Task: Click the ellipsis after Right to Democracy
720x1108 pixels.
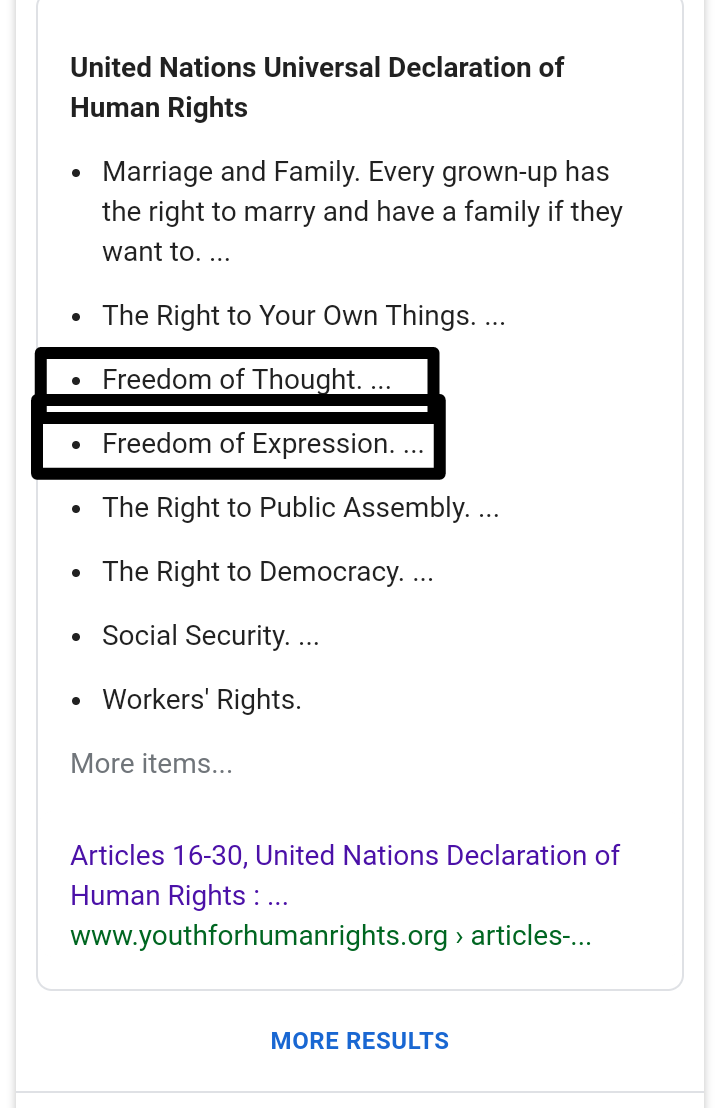Action: (x=422, y=572)
